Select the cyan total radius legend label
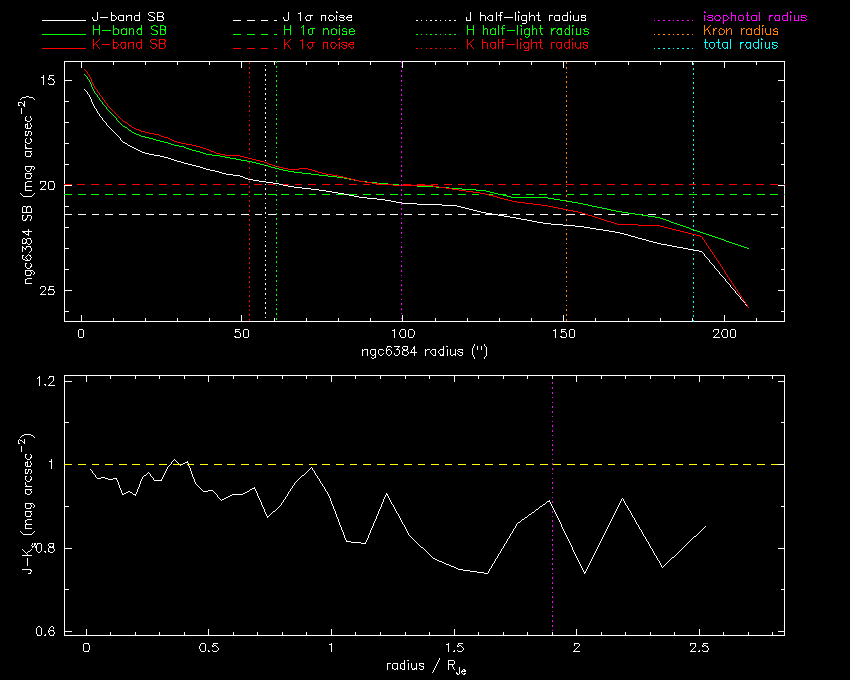850x680 pixels. tap(734, 45)
